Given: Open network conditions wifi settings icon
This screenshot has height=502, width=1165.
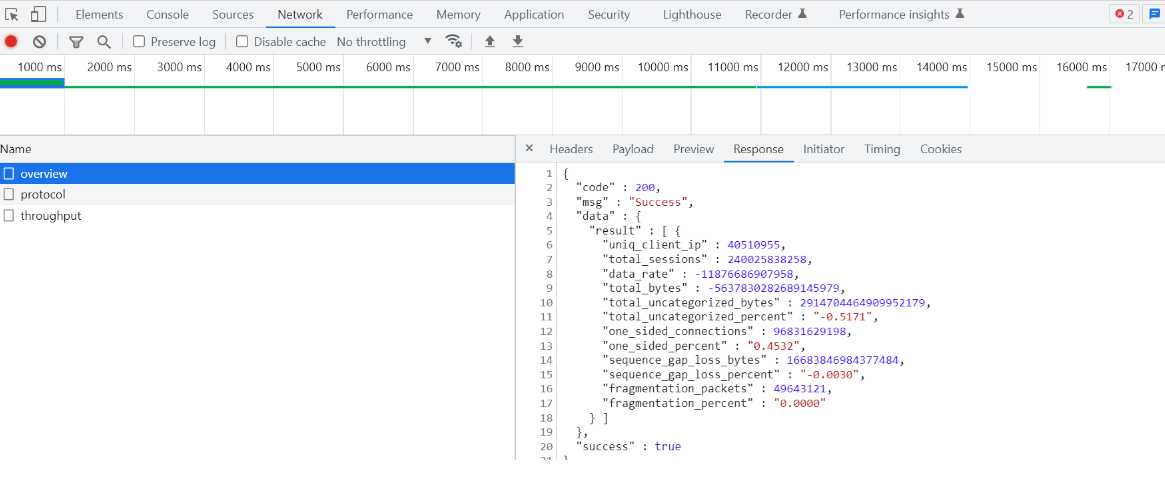Looking at the screenshot, I should point(454,41).
